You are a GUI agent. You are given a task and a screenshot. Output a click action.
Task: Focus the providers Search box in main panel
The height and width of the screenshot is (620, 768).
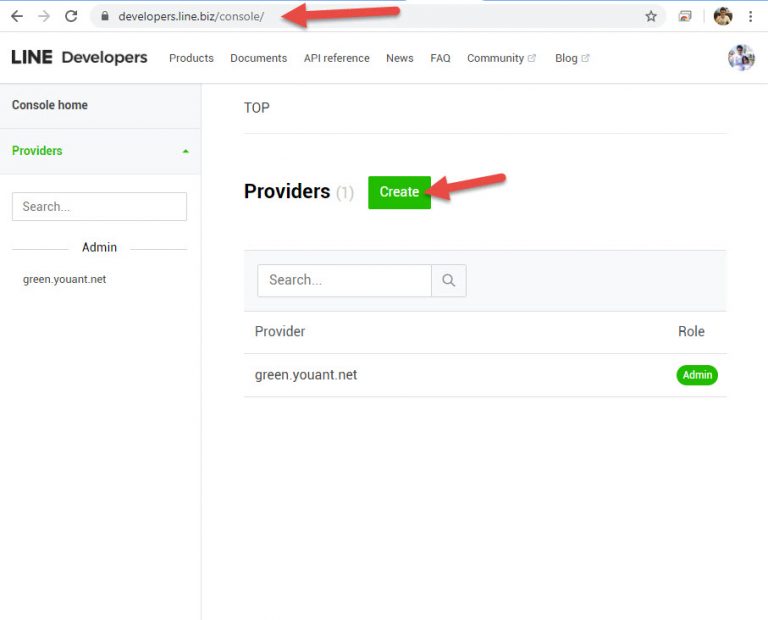coord(344,280)
